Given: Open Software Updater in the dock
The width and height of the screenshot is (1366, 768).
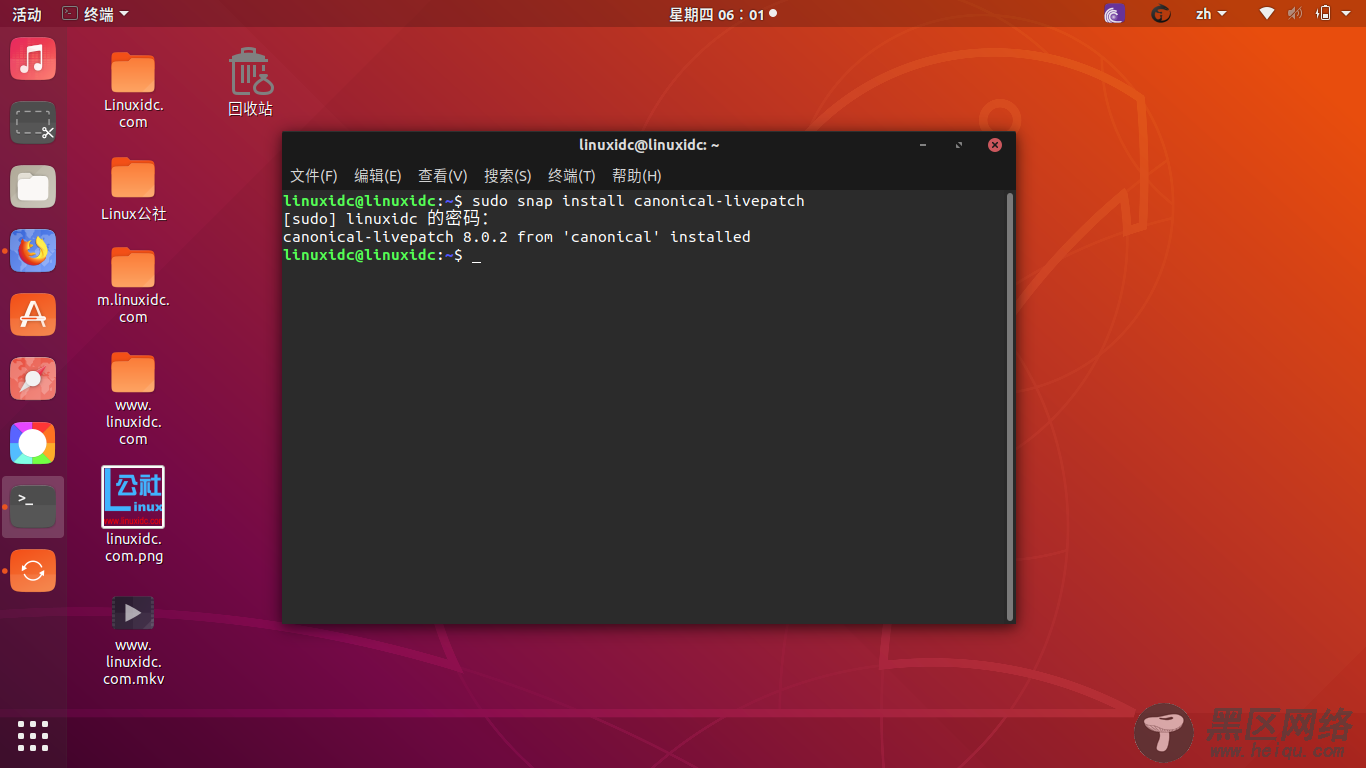Looking at the screenshot, I should (33, 571).
